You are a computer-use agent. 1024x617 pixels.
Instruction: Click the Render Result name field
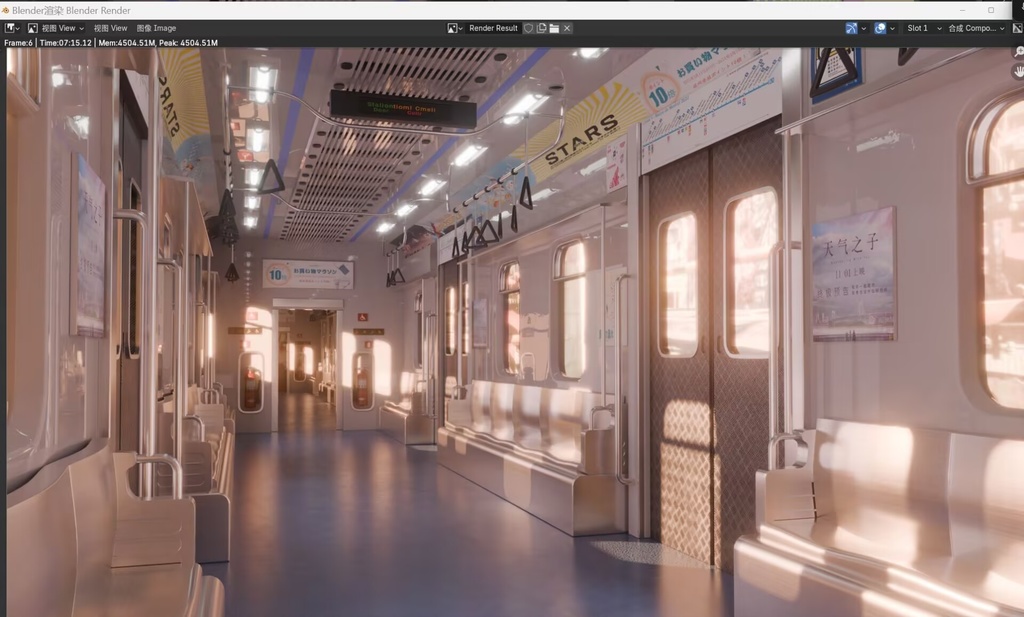pos(493,28)
